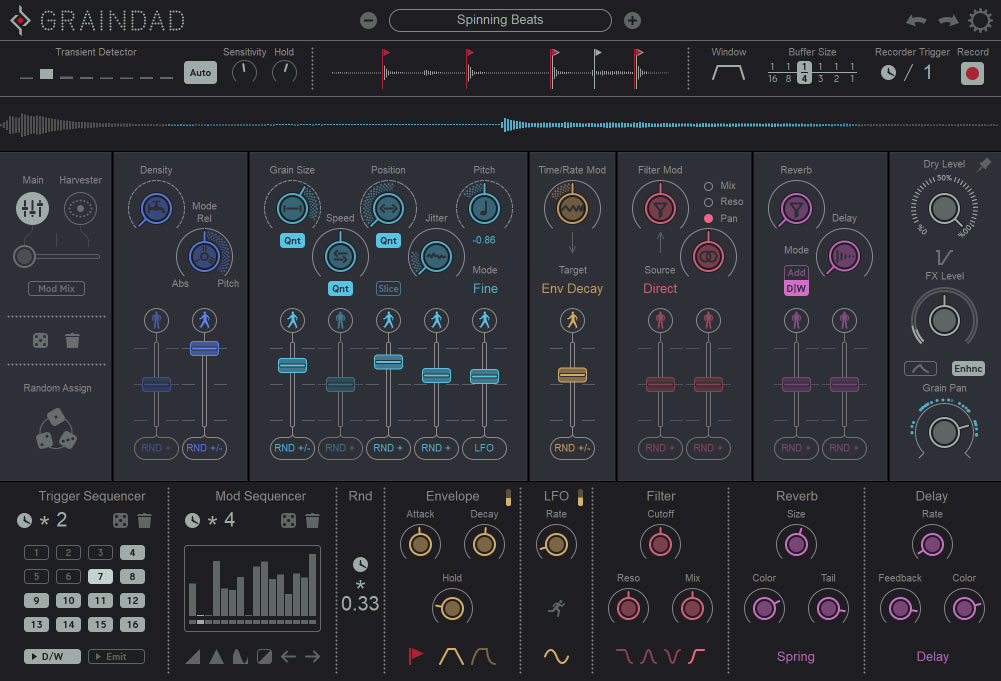The image size is (1001, 681).
Task: Open the LFO modulation source selector under Pitch
Action: pyautogui.click(x=484, y=448)
